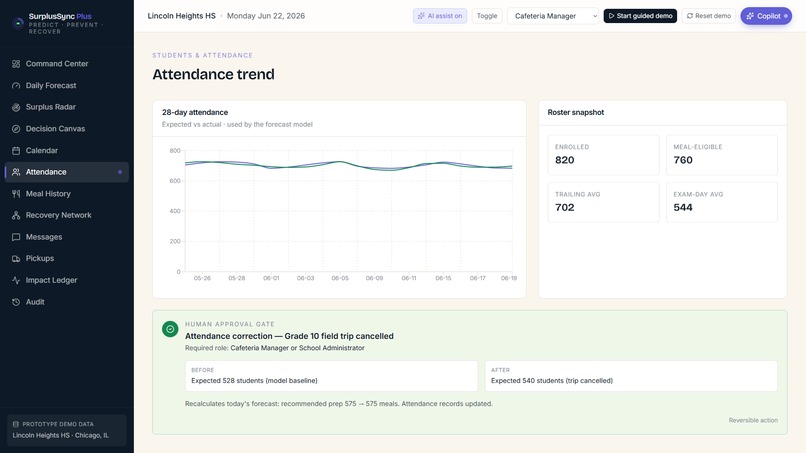Image resolution: width=806 pixels, height=453 pixels.
Task: Click the Pickups truck icon
Action: click(x=16, y=259)
